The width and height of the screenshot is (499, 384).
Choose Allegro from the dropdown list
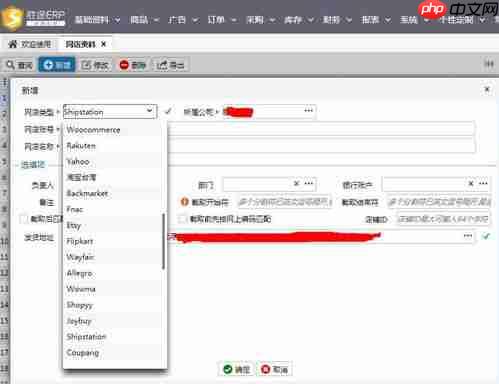tap(113, 273)
